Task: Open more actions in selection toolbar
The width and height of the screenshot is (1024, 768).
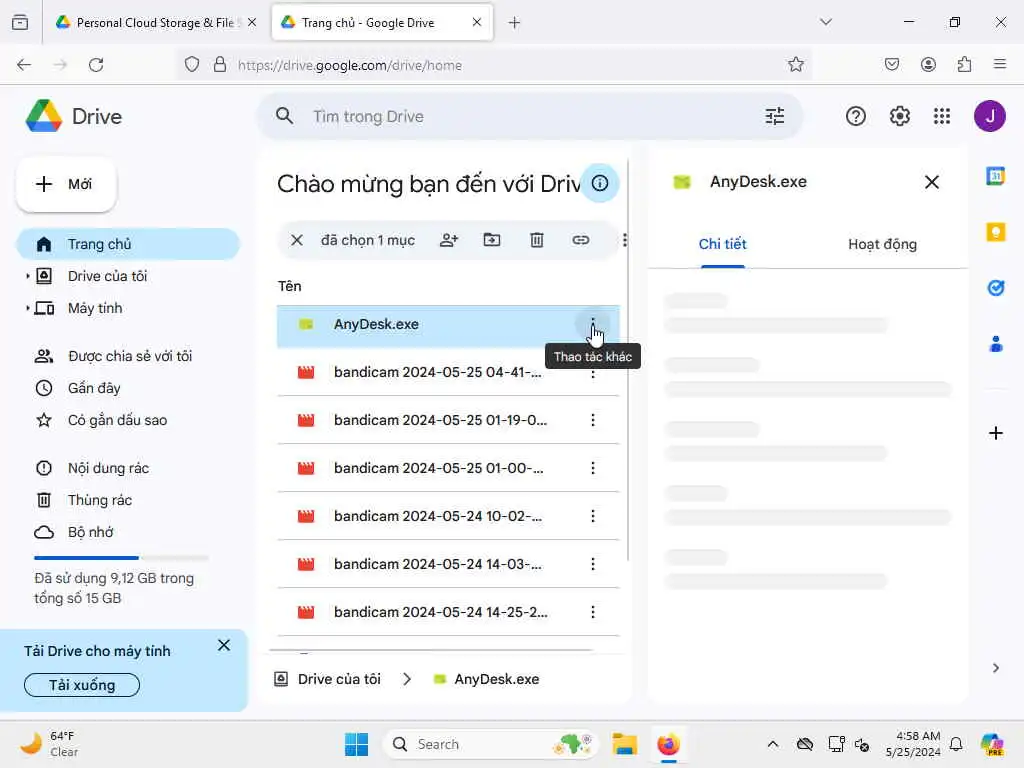Action: click(x=625, y=240)
